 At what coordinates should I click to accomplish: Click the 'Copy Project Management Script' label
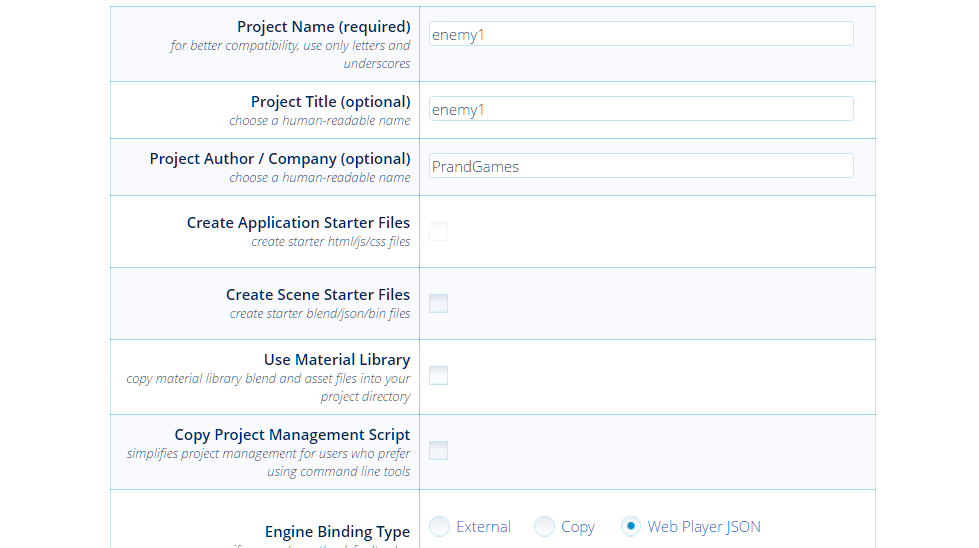[292, 435]
